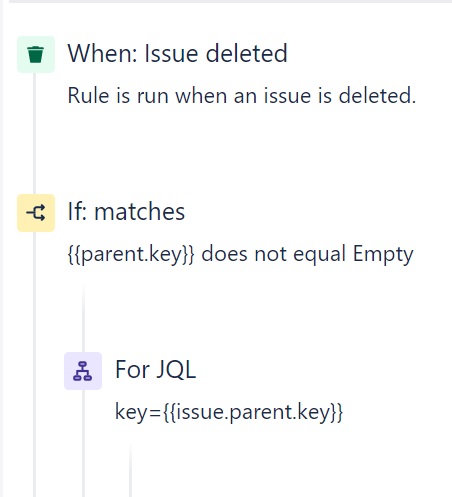The image size is (452, 497).
Task: Open the "When: Issue deleted" trigger title
Action: [177, 53]
